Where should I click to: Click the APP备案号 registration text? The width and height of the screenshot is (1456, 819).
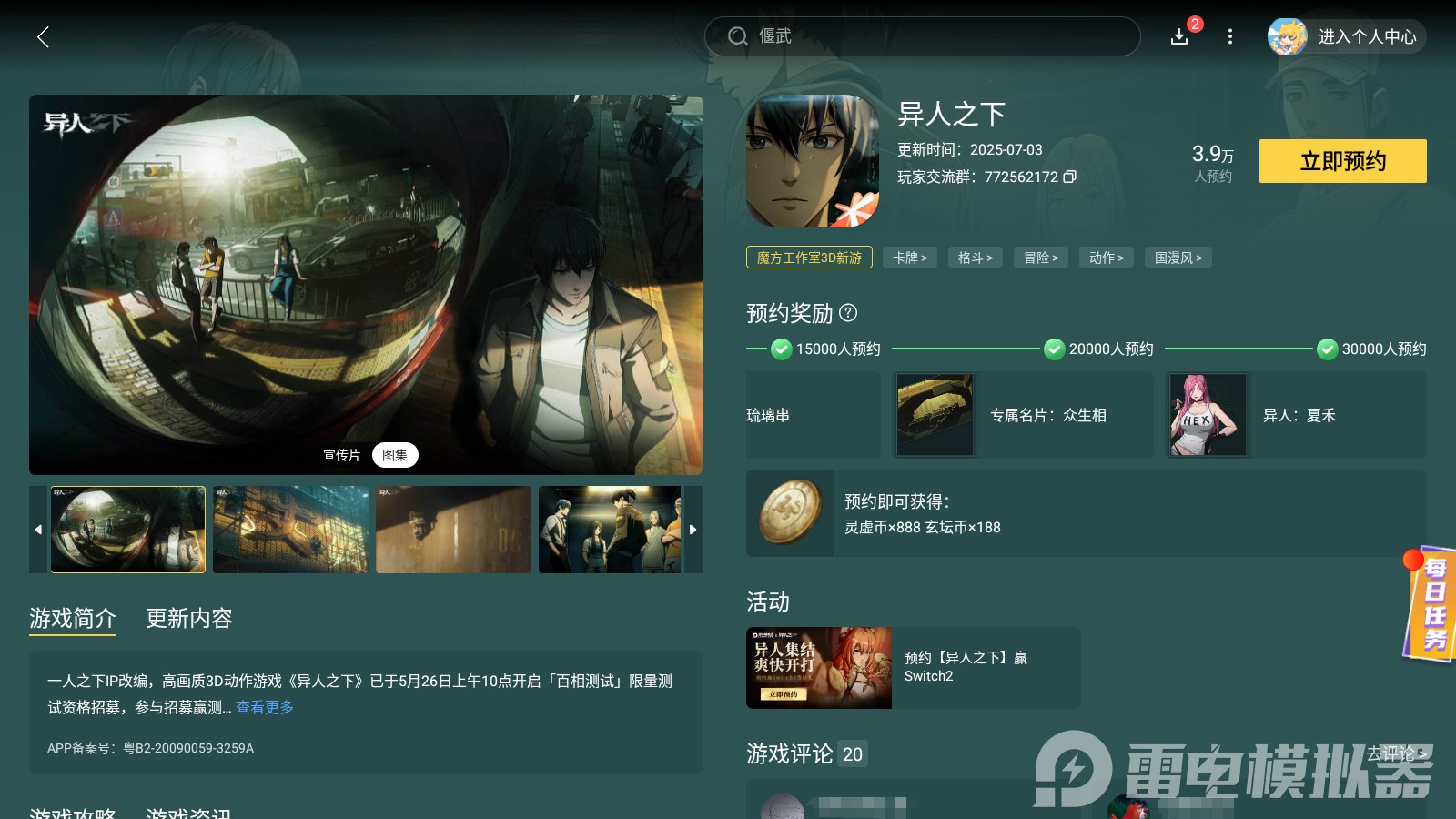pyautogui.click(x=151, y=748)
